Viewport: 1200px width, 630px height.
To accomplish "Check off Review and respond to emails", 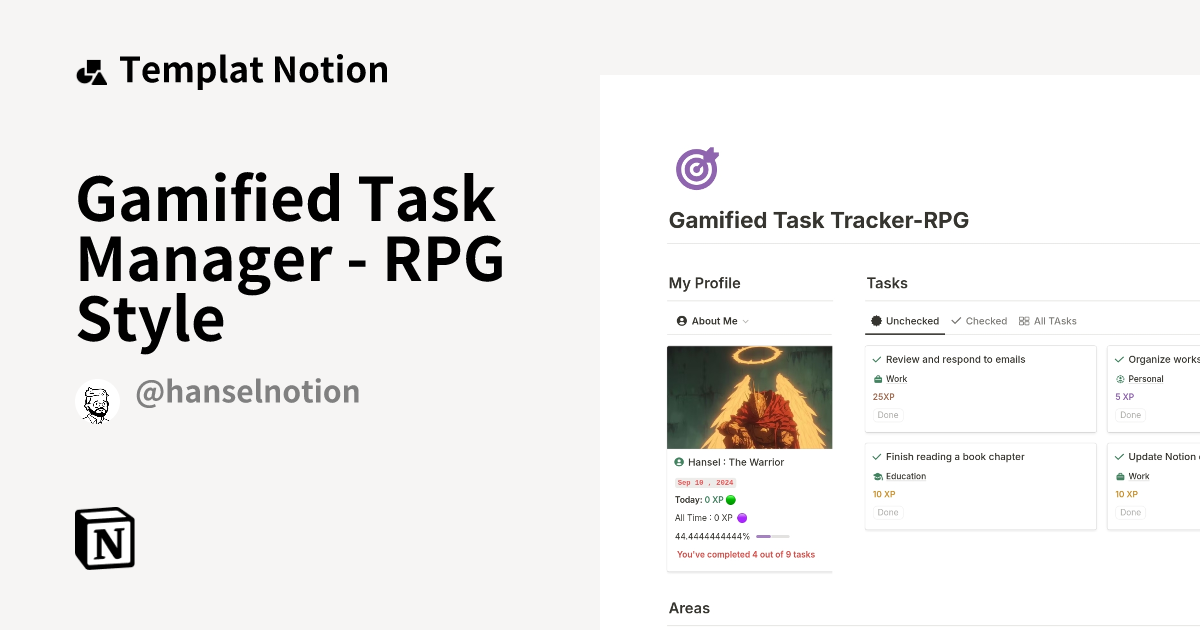I will coord(876,358).
